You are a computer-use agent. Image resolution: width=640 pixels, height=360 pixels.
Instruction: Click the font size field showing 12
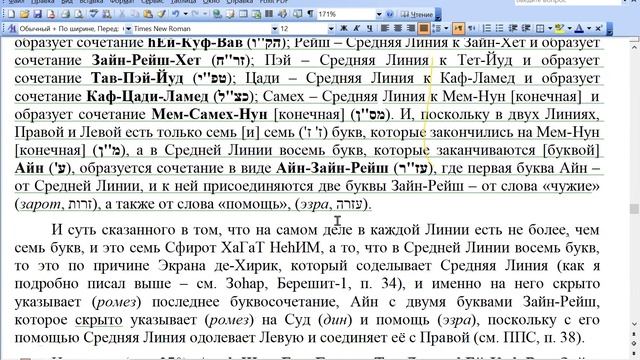303,29
